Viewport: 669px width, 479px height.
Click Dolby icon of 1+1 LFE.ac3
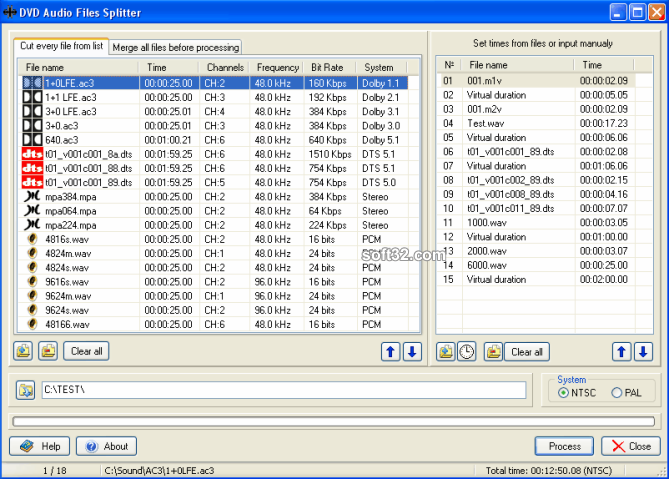pos(32,97)
